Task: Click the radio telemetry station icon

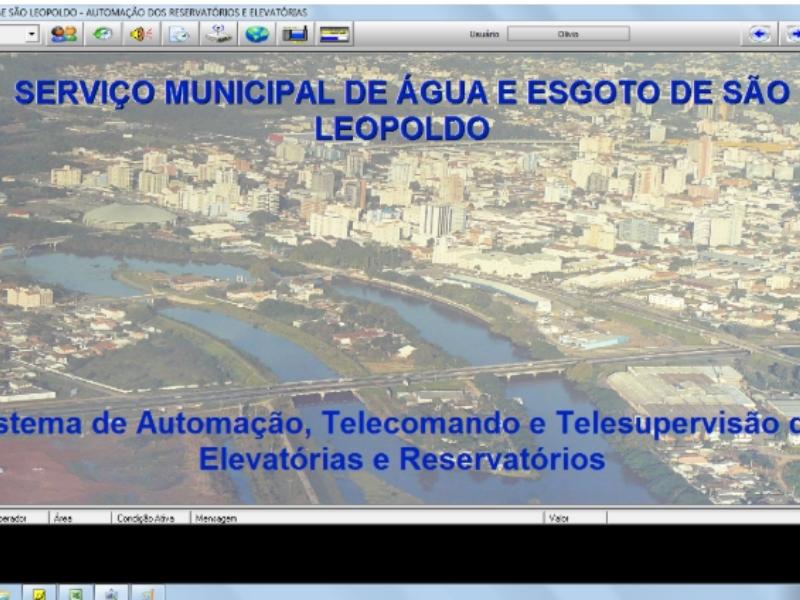Action: [x=219, y=34]
